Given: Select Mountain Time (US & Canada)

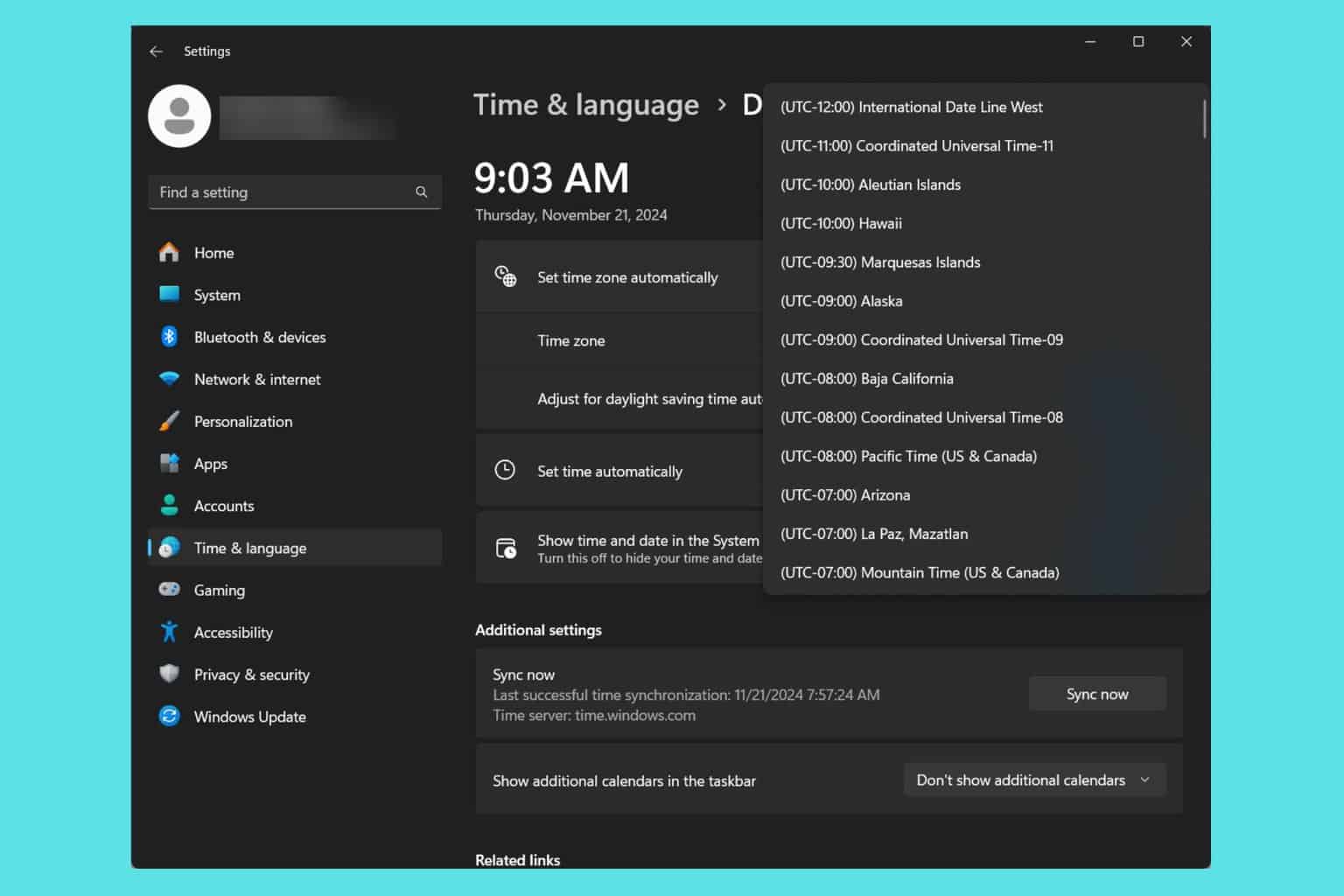Looking at the screenshot, I should click(986, 572).
